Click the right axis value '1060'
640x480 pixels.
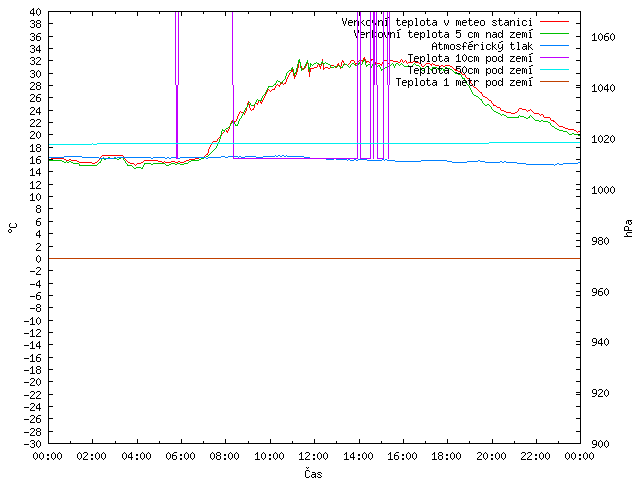coord(603,38)
